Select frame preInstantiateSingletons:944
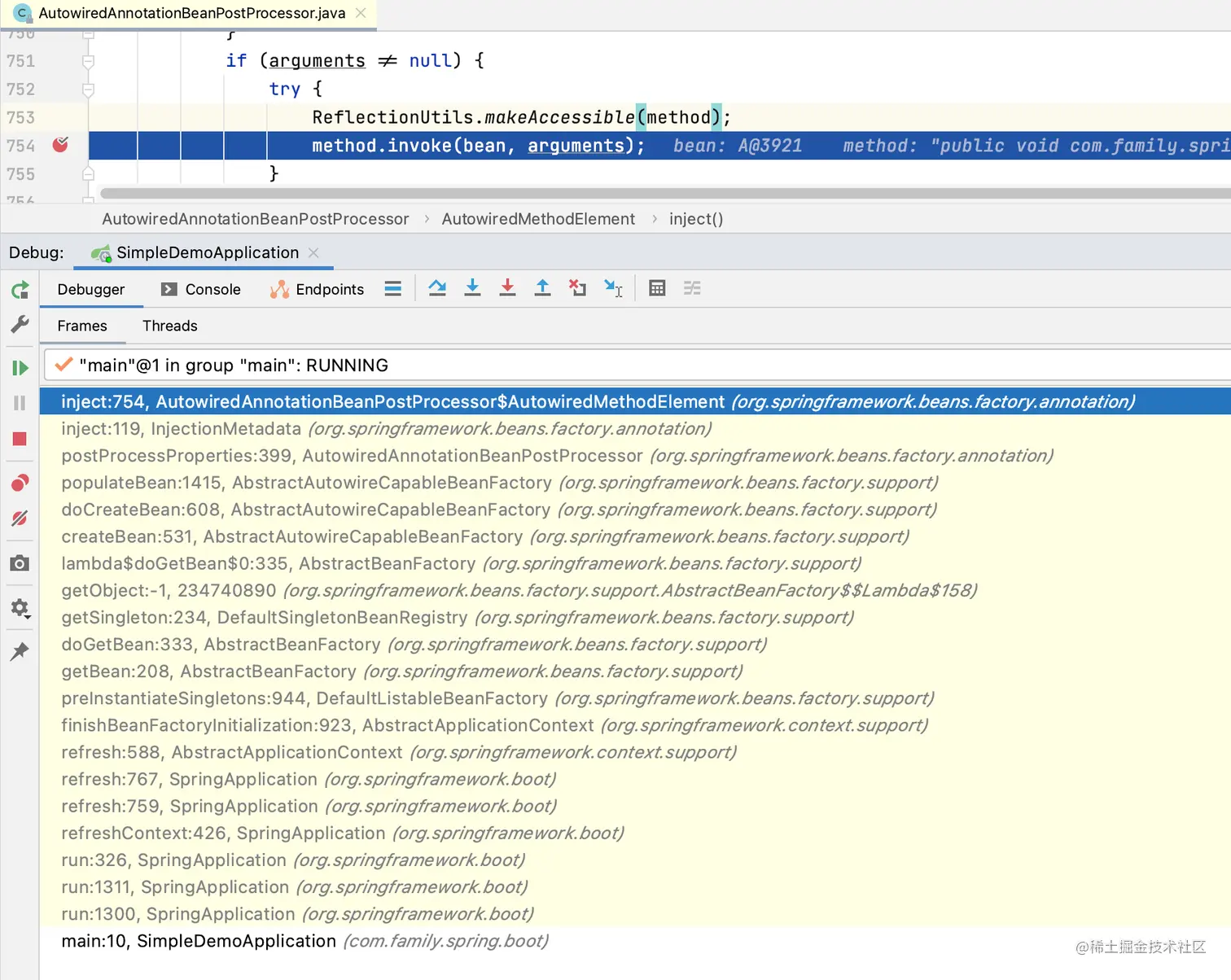 [x=635, y=698]
